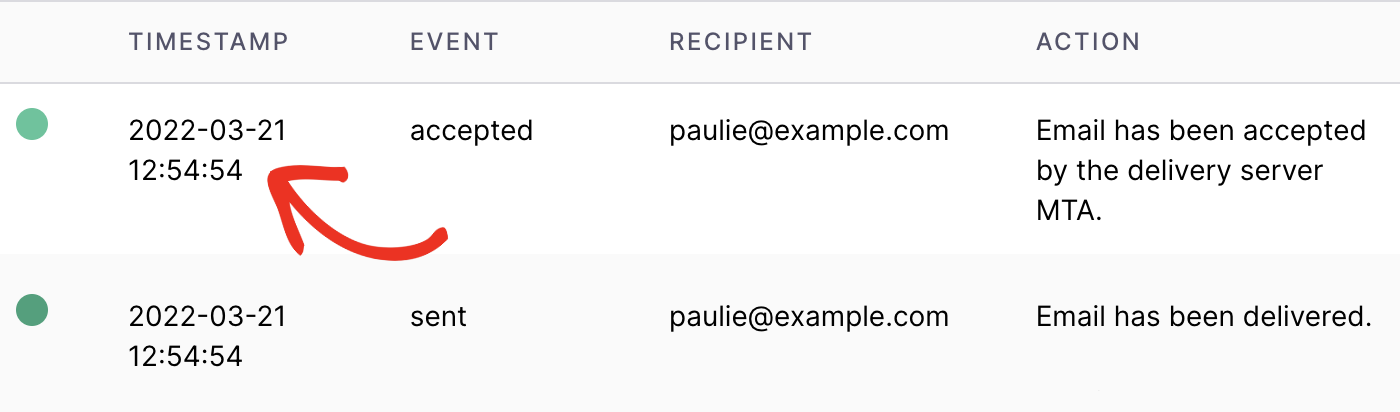This screenshot has width=1400, height=412.
Task: Select the "Email has been delivered." message
Action: tap(1203, 317)
